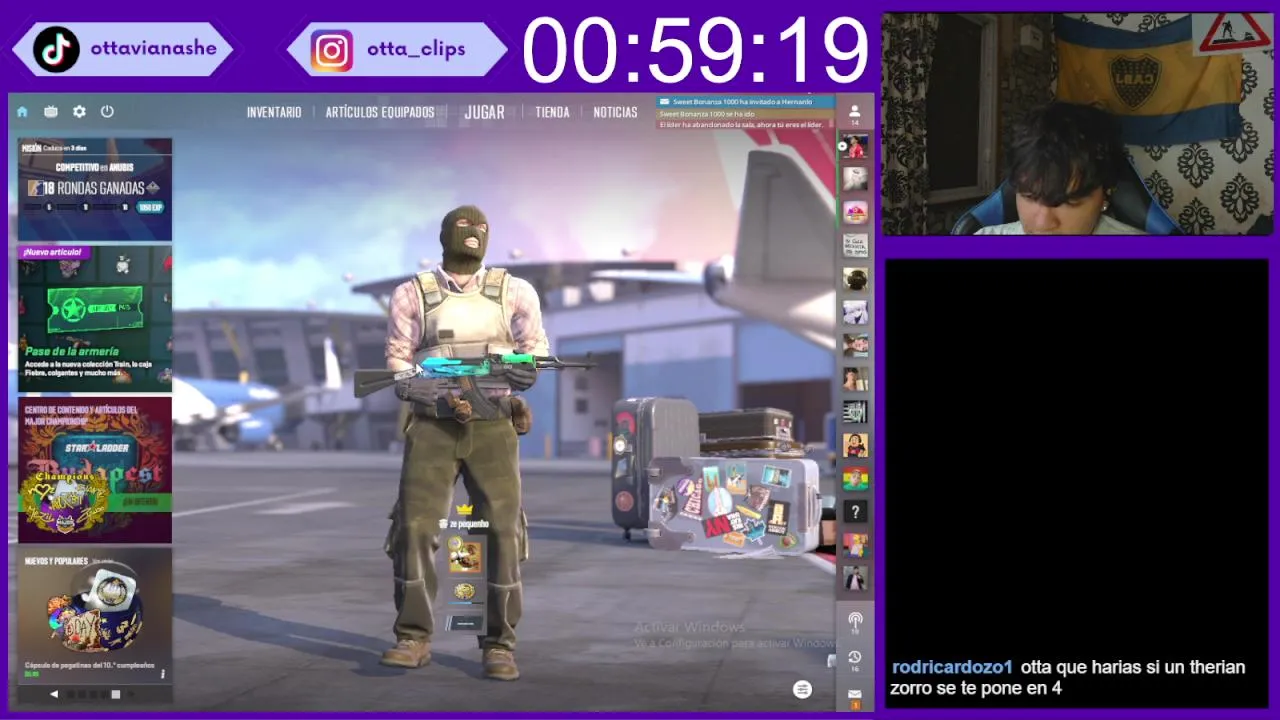Click the Instagram logo icon
1280x720 pixels.
coord(331,50)
